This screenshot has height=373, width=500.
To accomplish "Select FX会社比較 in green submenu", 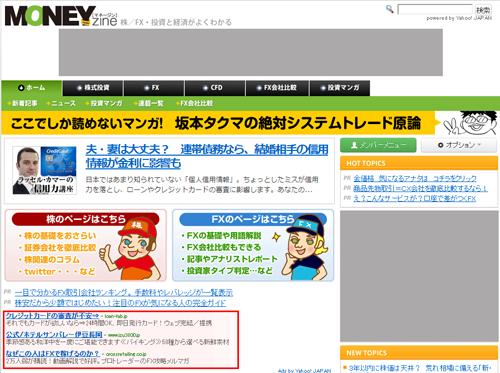I will click(x=194, y=104).
